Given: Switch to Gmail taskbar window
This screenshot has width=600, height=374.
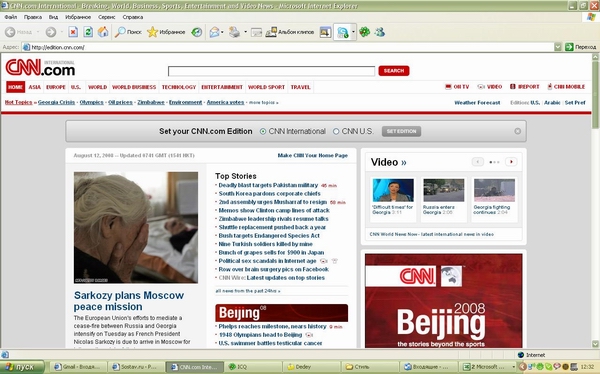Looking at the screenshot, I should tap(78, 367).
